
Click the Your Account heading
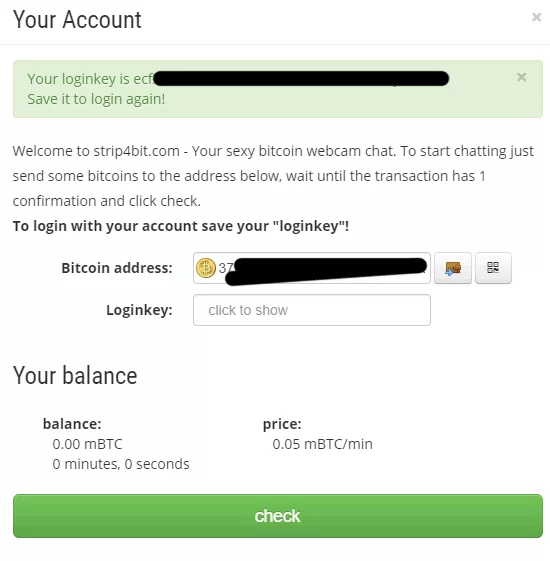coord(77,19)
